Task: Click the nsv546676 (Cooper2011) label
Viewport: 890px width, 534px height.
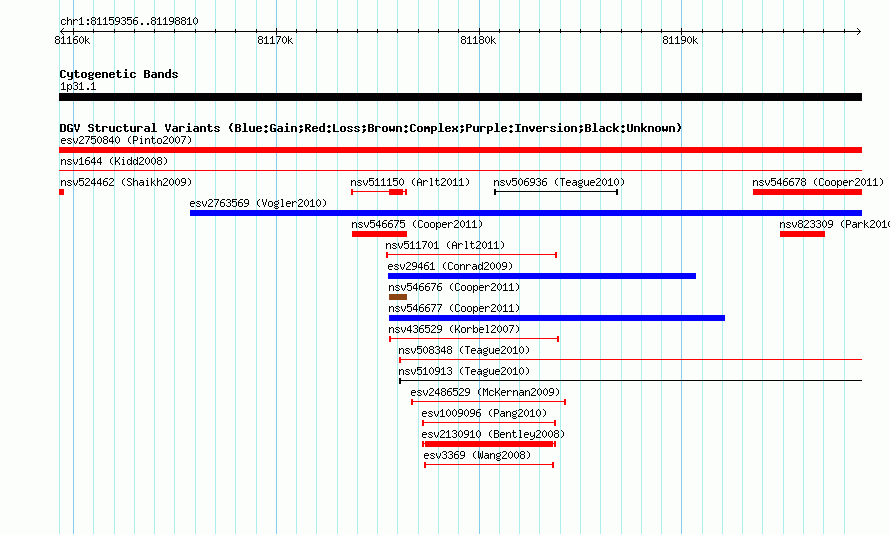Action: (454, 287)
